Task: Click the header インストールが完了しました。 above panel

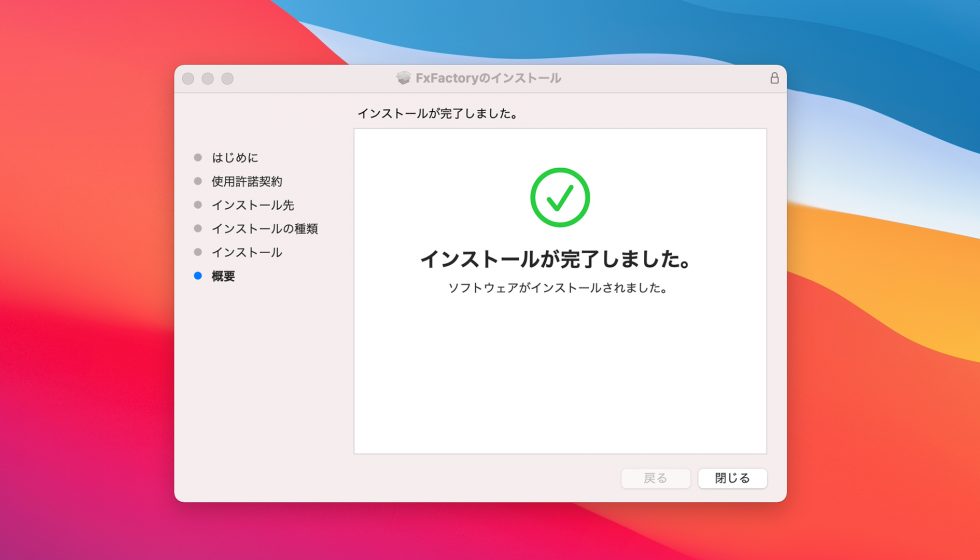Action: 438,114
